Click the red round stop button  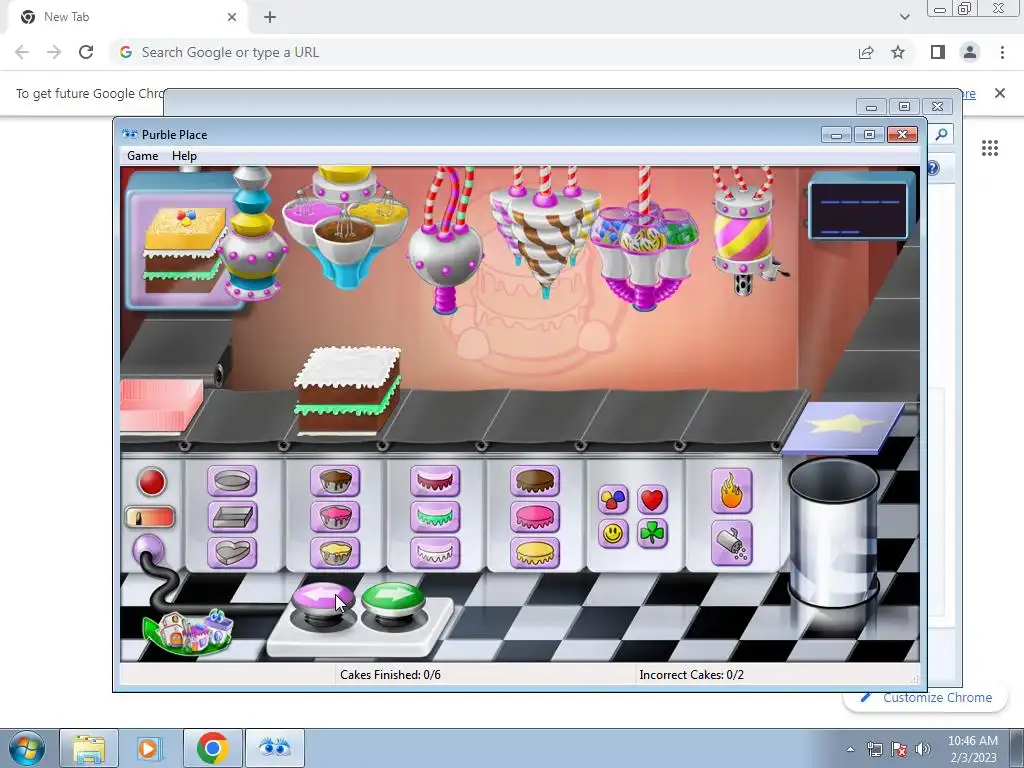click(152, 482)
